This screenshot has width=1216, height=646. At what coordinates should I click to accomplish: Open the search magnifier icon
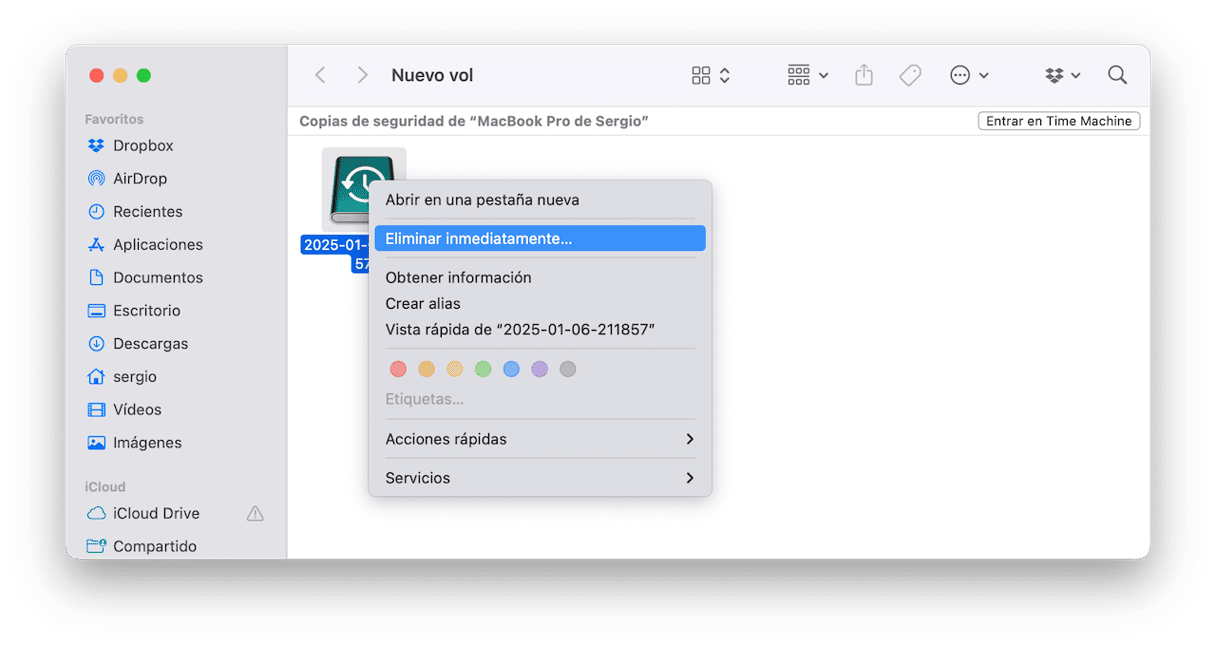pos(1117,75)
